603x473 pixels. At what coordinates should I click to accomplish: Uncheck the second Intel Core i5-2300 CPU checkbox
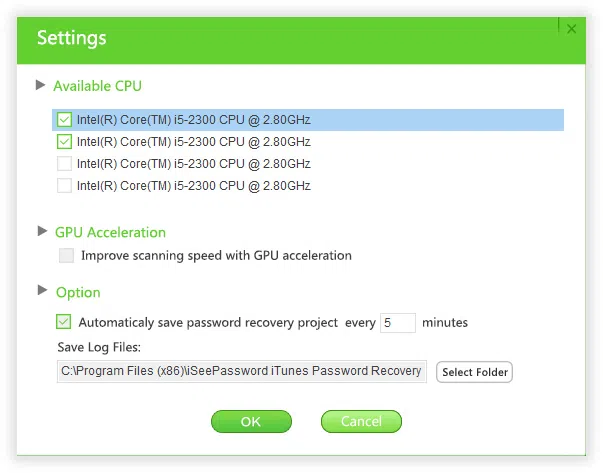click(65, 142)
